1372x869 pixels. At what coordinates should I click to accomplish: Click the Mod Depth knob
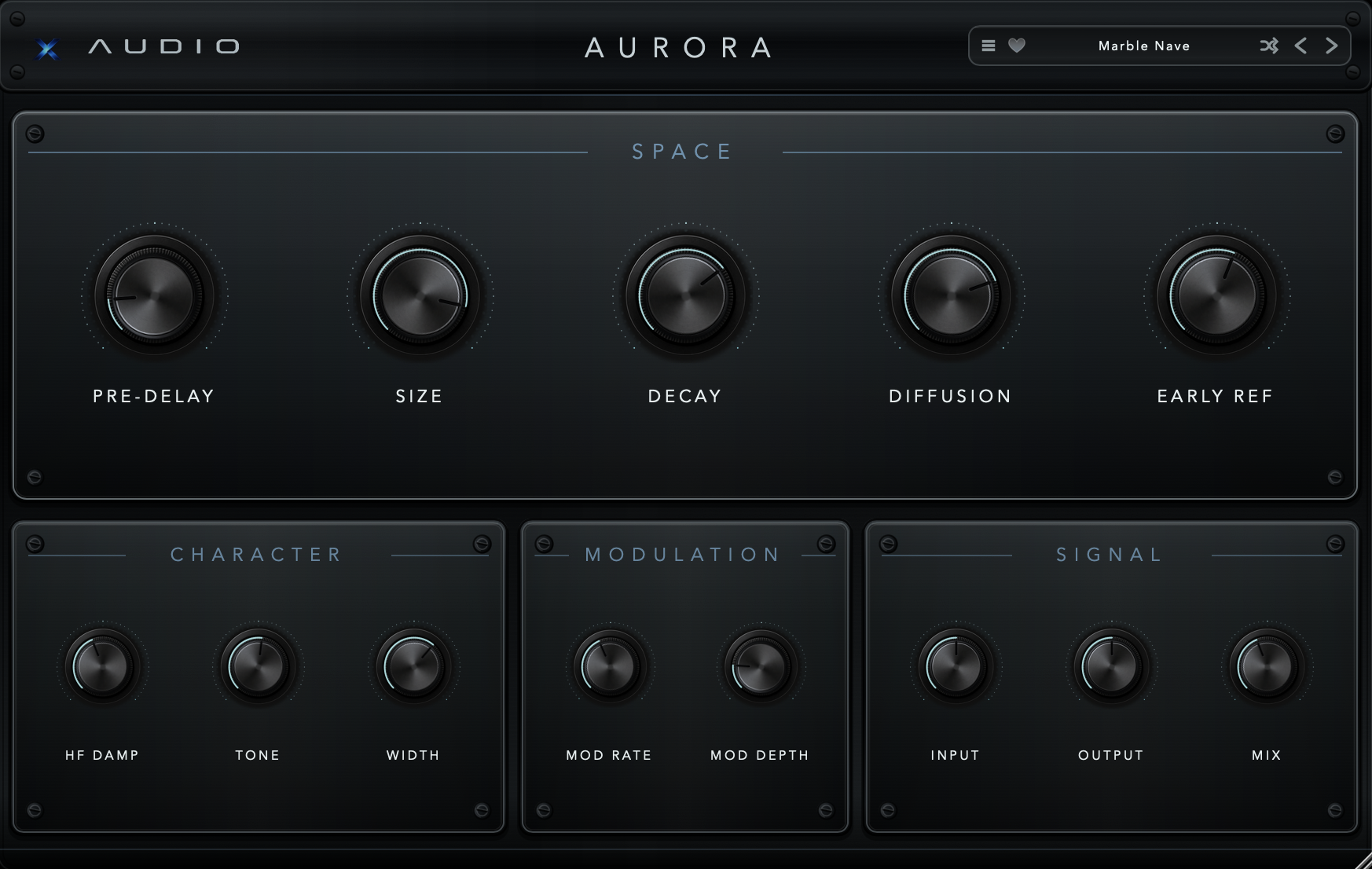[761, 666]
